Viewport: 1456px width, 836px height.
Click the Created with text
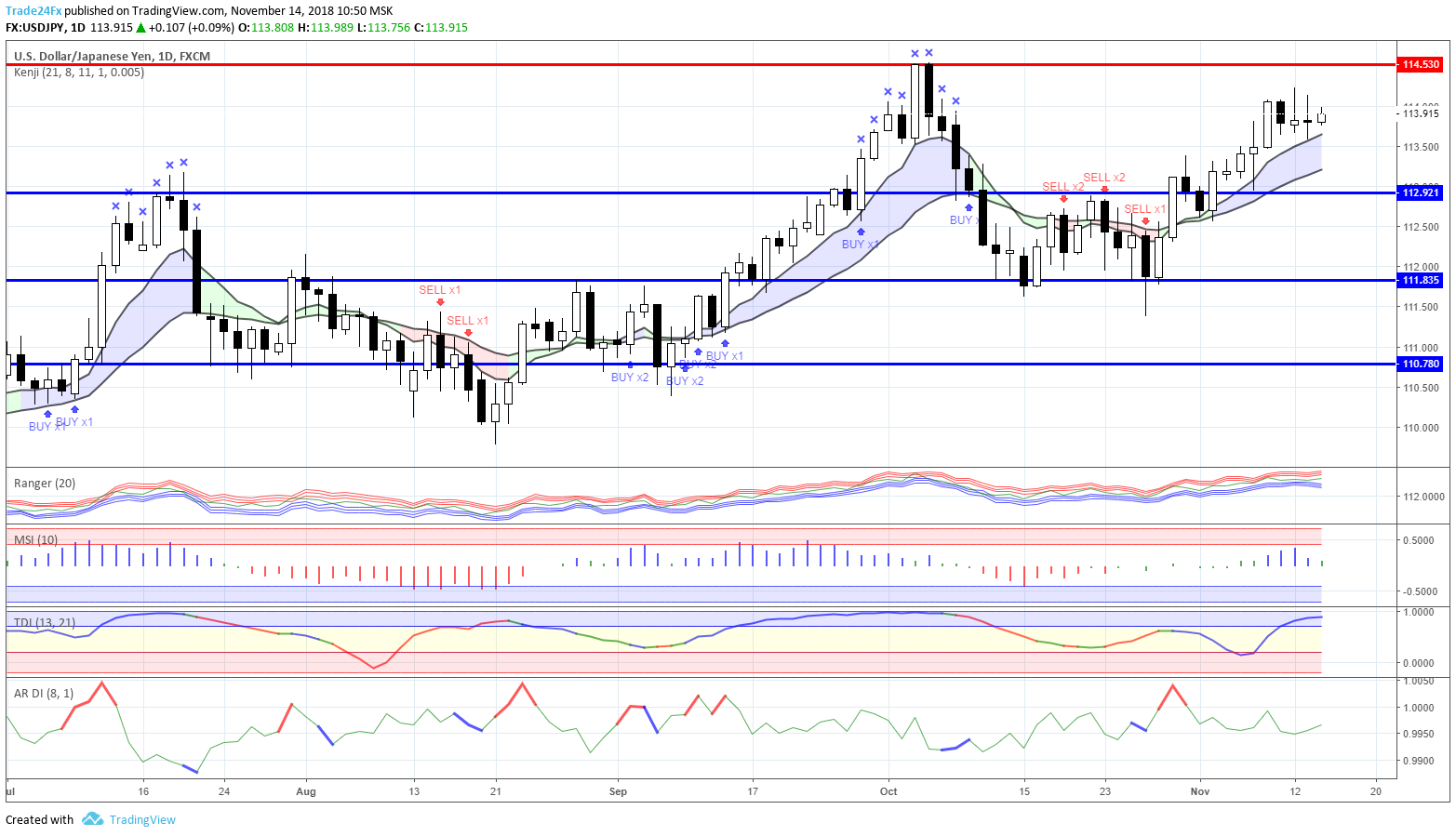click(39, 819)
